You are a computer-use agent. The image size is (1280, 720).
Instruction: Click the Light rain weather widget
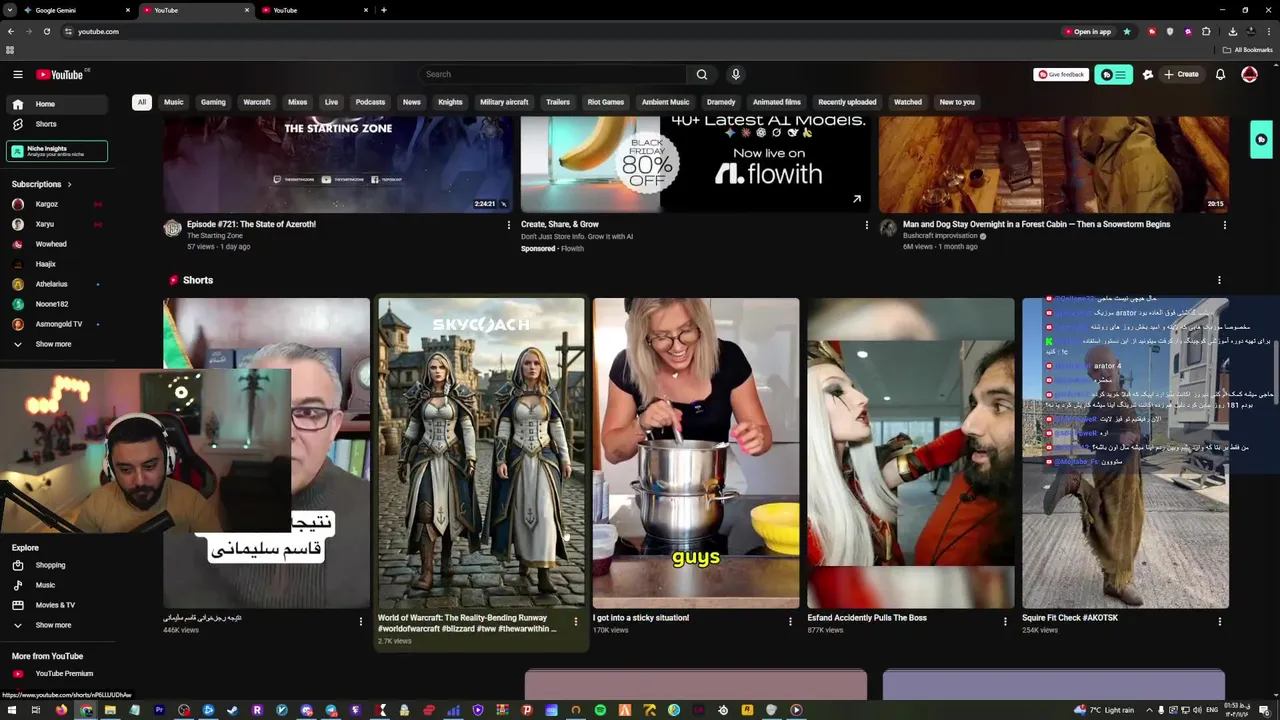[1104, 710]
